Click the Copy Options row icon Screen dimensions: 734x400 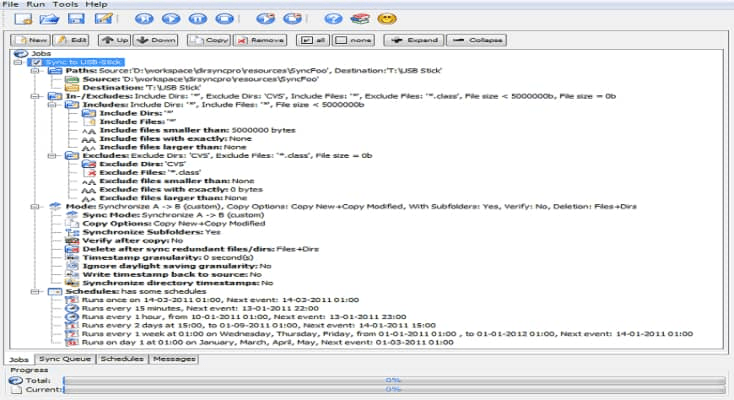click(73, 223)
